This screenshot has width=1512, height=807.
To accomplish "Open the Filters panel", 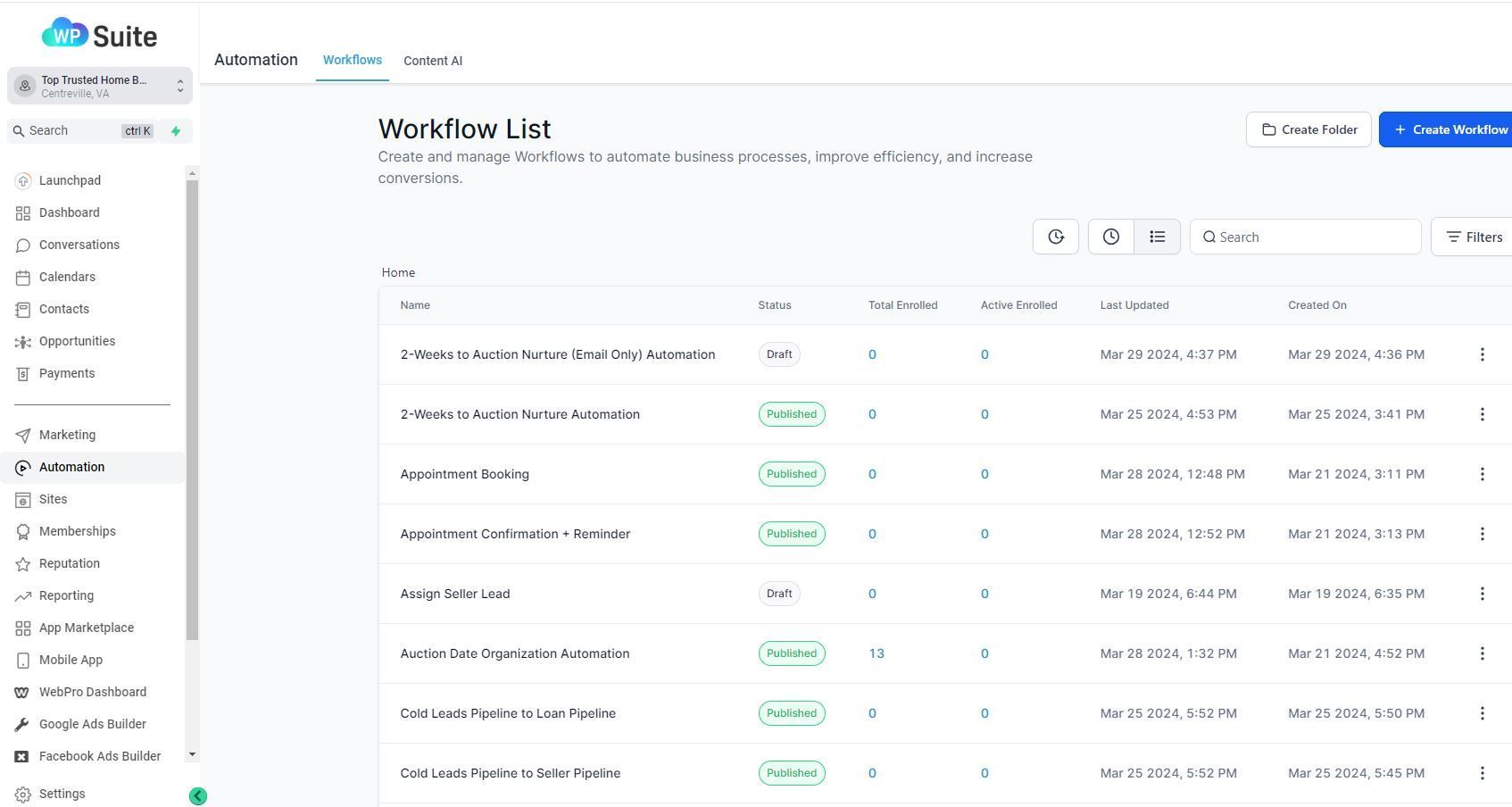I will pyautogui.click(x=1474, y=237).
